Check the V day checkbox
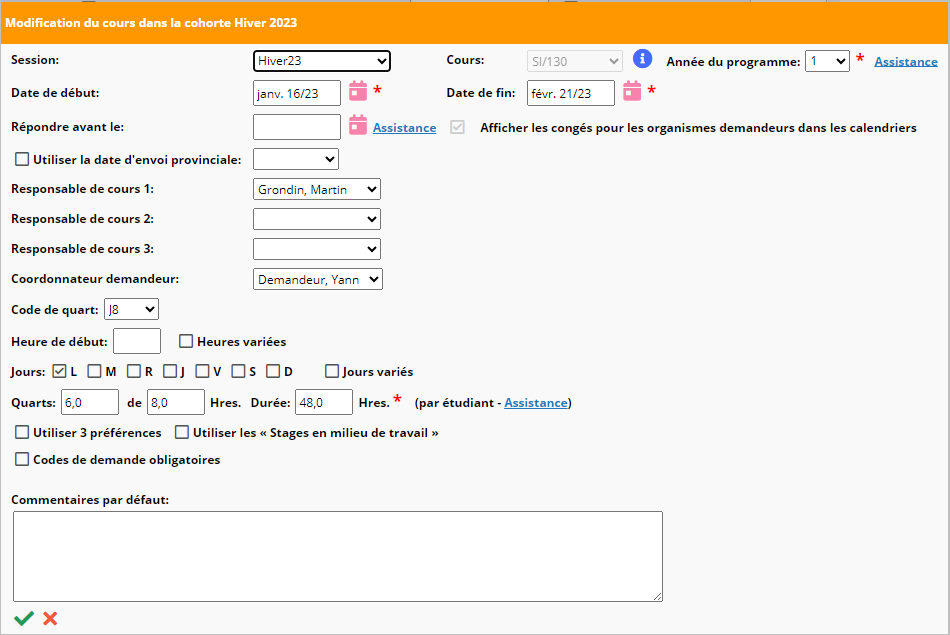Screen dimensions: 950x635 coord(202,371)
